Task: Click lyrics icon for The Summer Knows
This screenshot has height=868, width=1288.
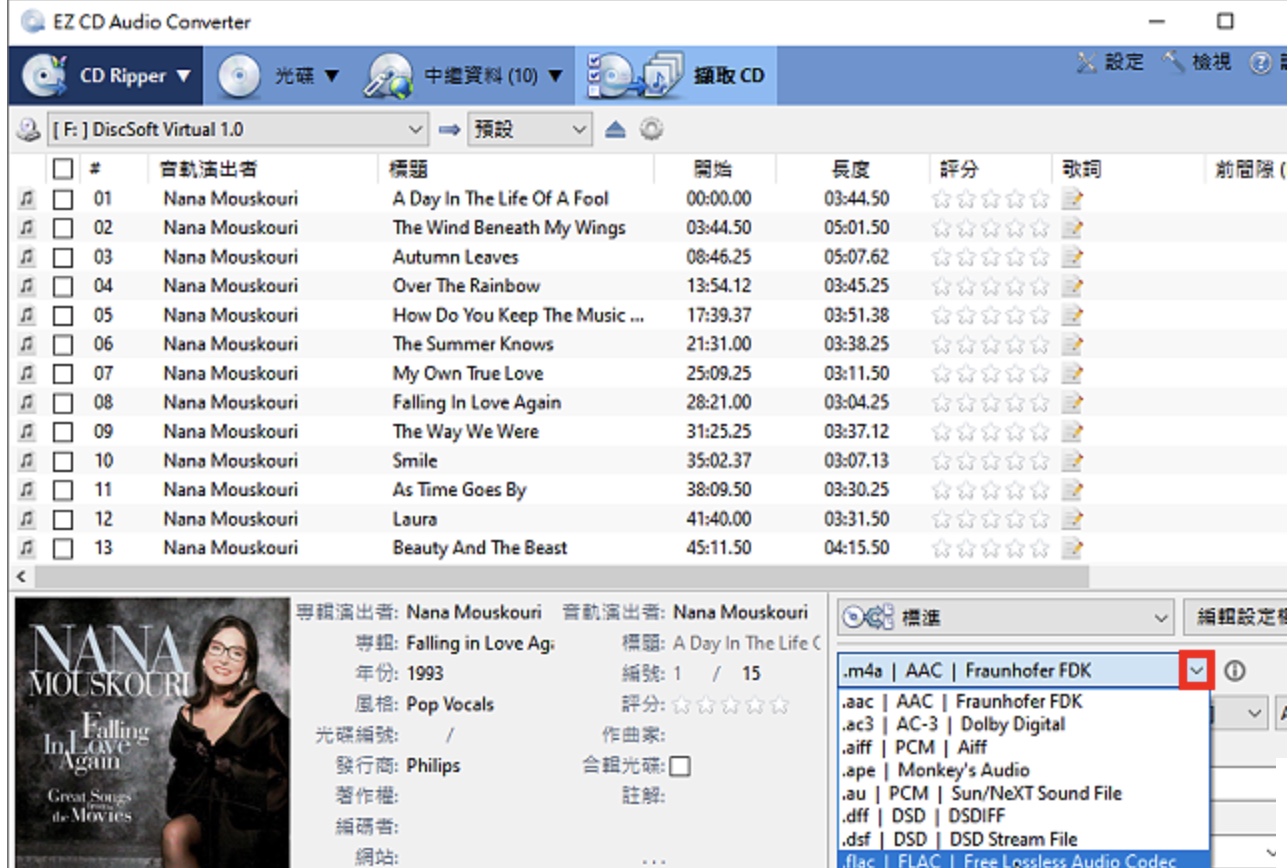Action: pyautogui.click(x=1072, y=344)
